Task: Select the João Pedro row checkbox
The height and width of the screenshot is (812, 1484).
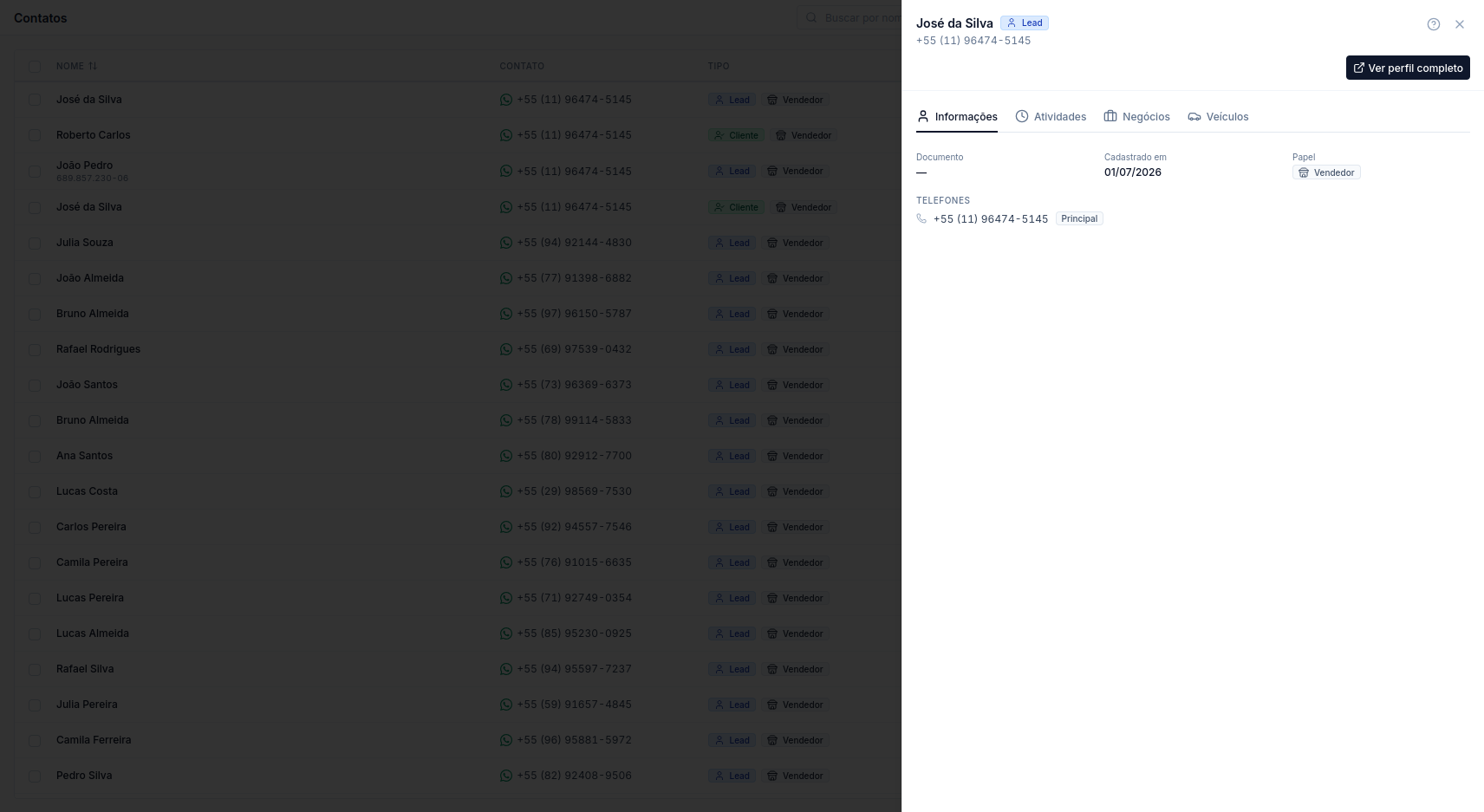Action: coord(35,172)
